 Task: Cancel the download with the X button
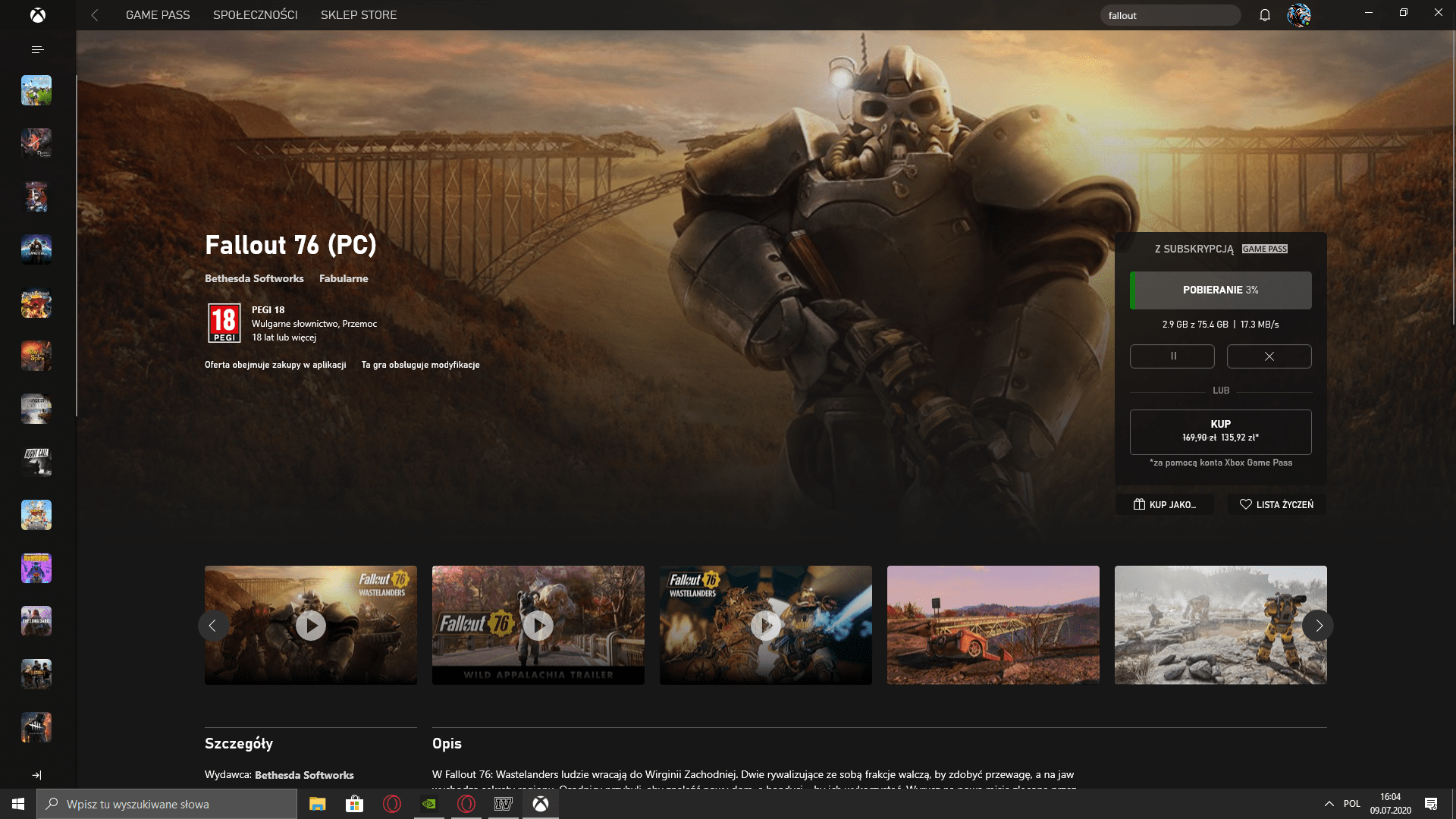click(1269, 356)
